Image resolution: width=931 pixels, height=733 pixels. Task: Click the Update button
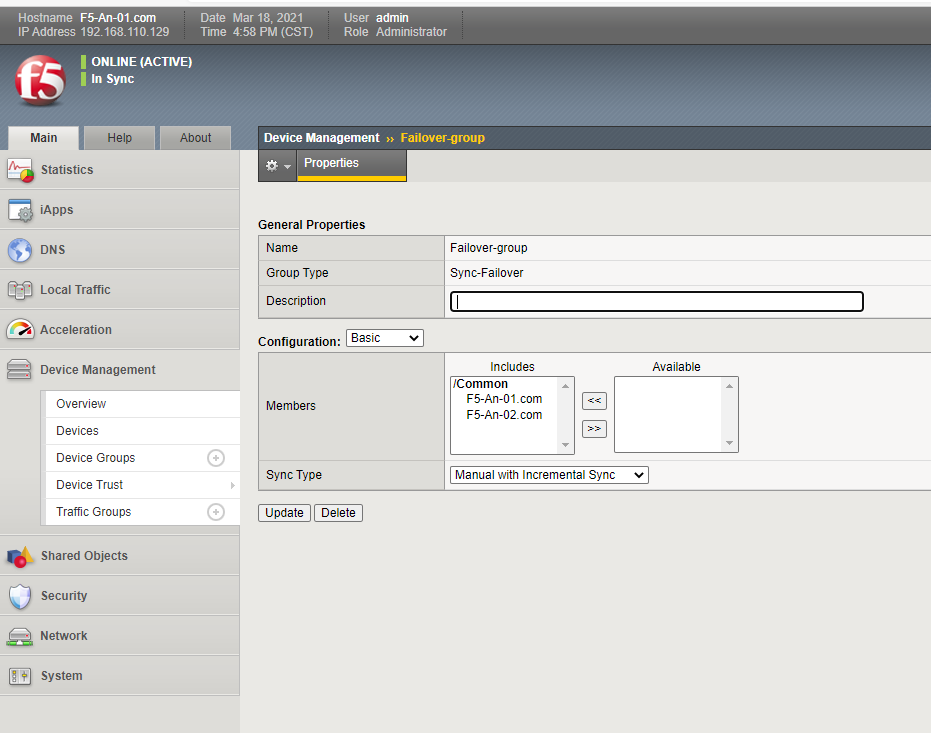[284, 513]
